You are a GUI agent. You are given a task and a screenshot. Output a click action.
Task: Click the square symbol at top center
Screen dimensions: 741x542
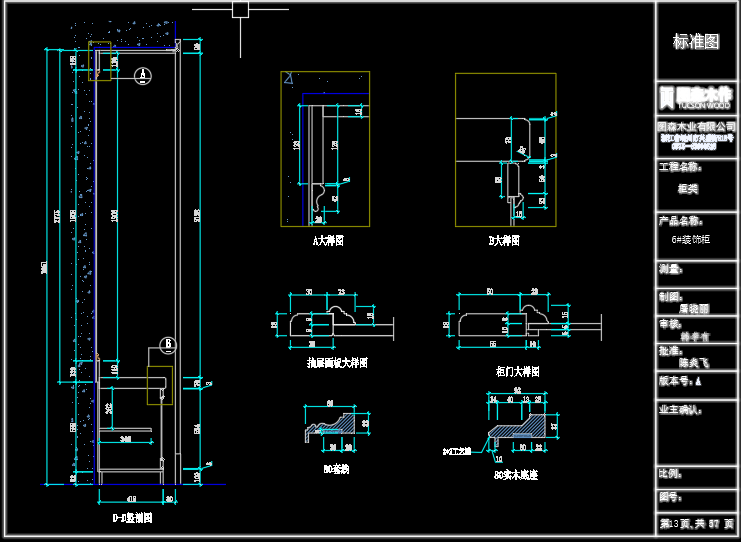click(x=240, y=10)
